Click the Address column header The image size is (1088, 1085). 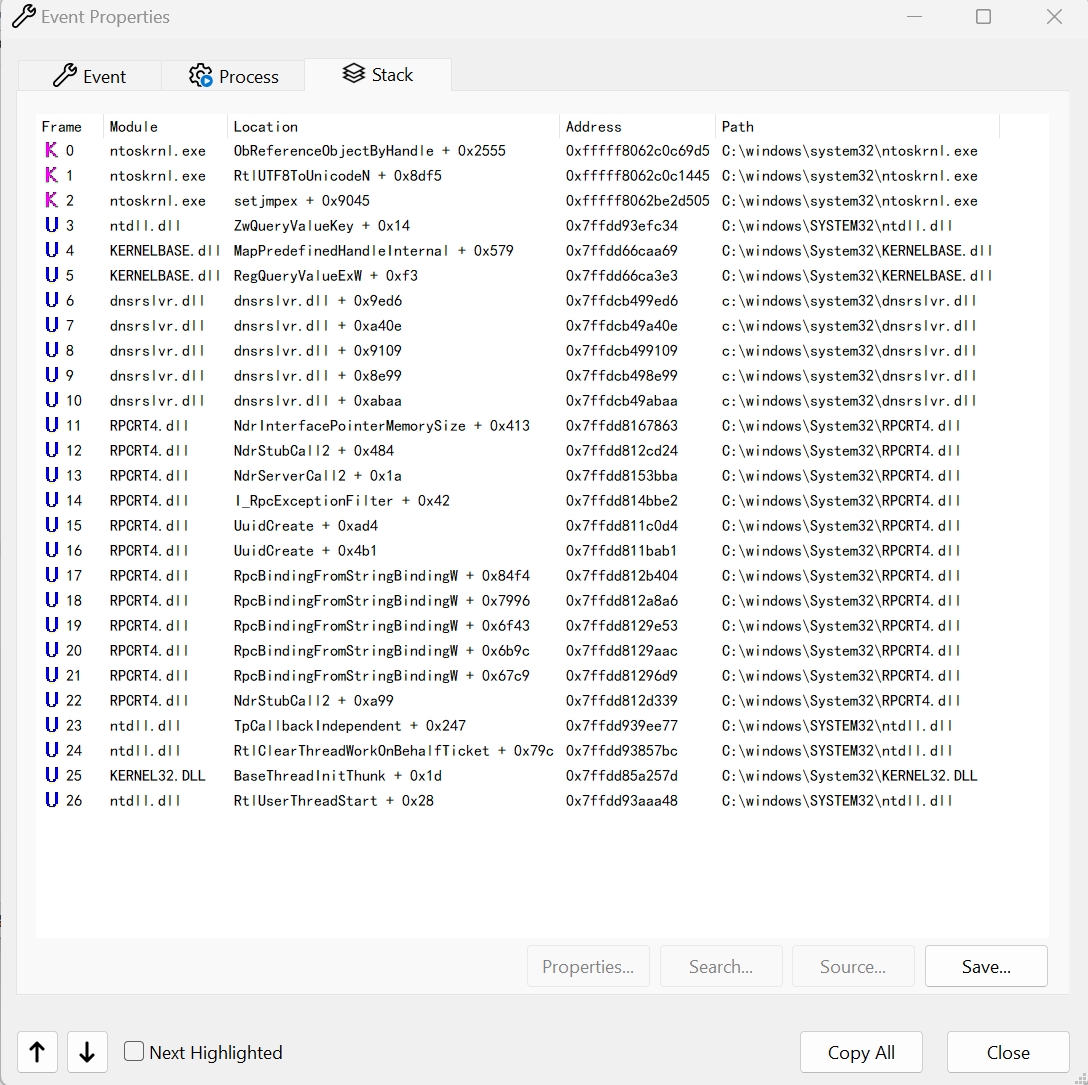(594, 127)
